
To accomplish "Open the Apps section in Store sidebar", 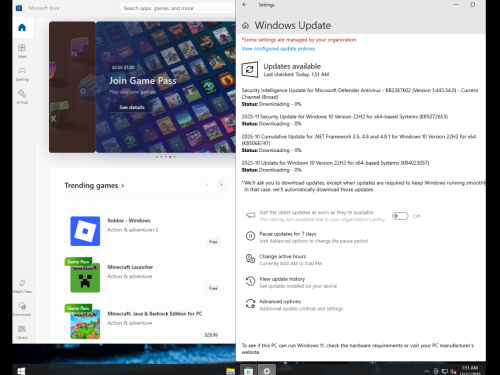I will coord(22,51).
